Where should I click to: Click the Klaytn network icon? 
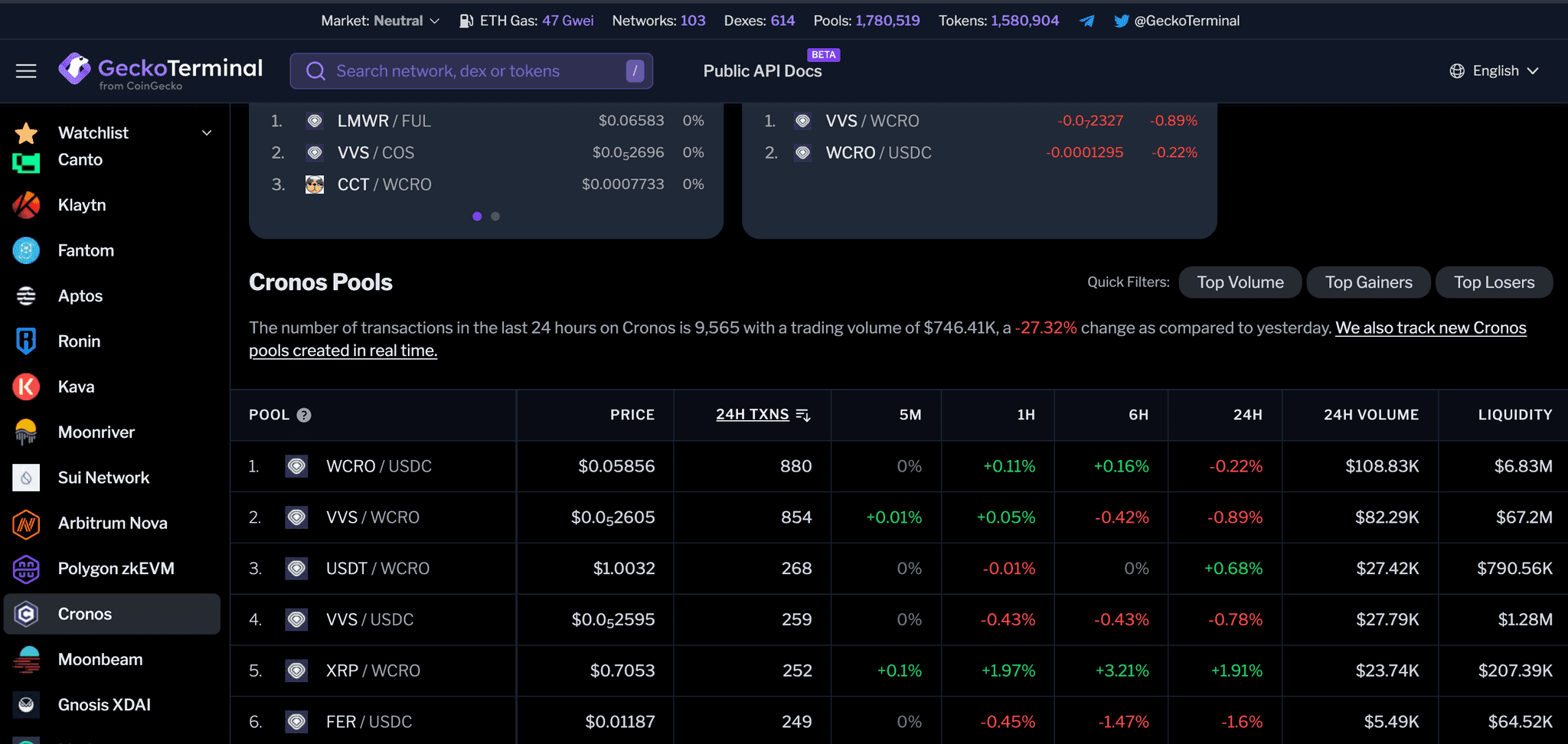[x=26, y=205]
